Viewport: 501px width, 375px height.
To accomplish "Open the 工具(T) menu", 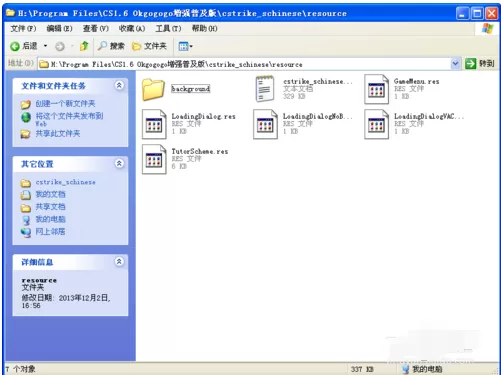I will coord(168,29).
